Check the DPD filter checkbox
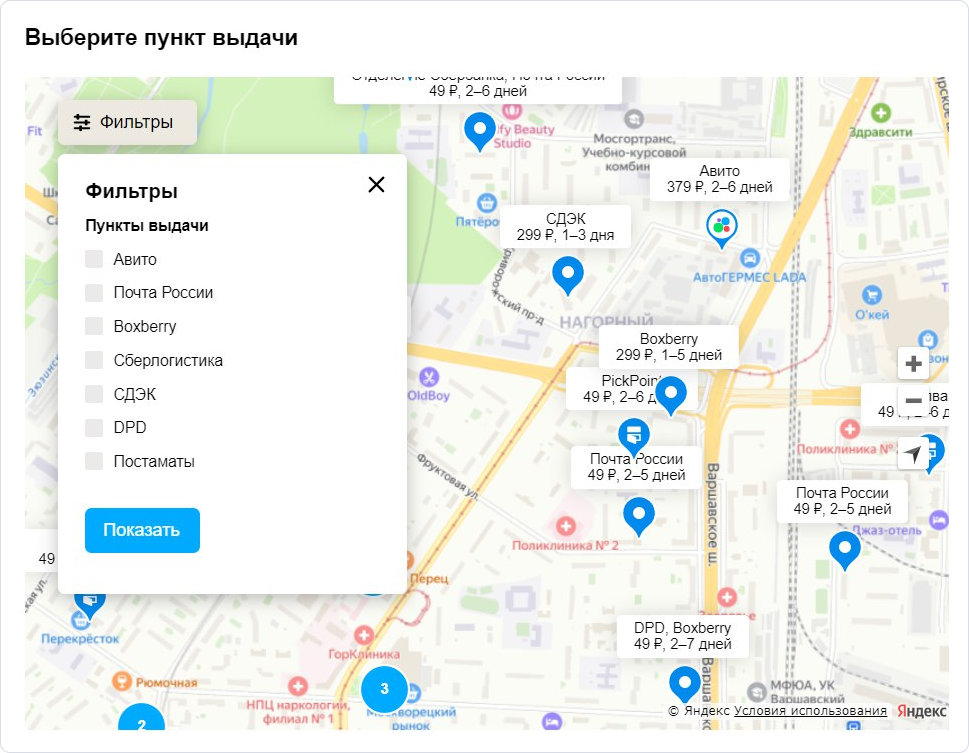Screen dimensions: 969x753 [x=94, y=427]
